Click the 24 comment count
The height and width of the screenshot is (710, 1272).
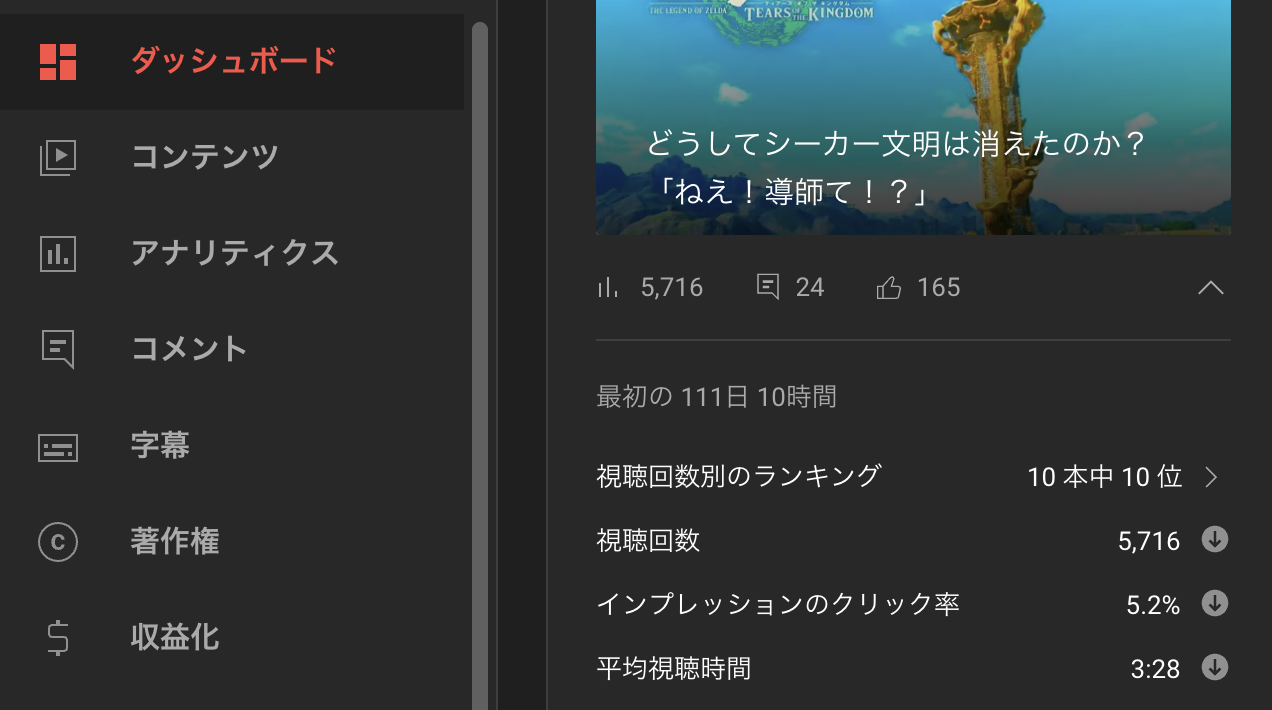pyautogui.click(x=810, y=288)
